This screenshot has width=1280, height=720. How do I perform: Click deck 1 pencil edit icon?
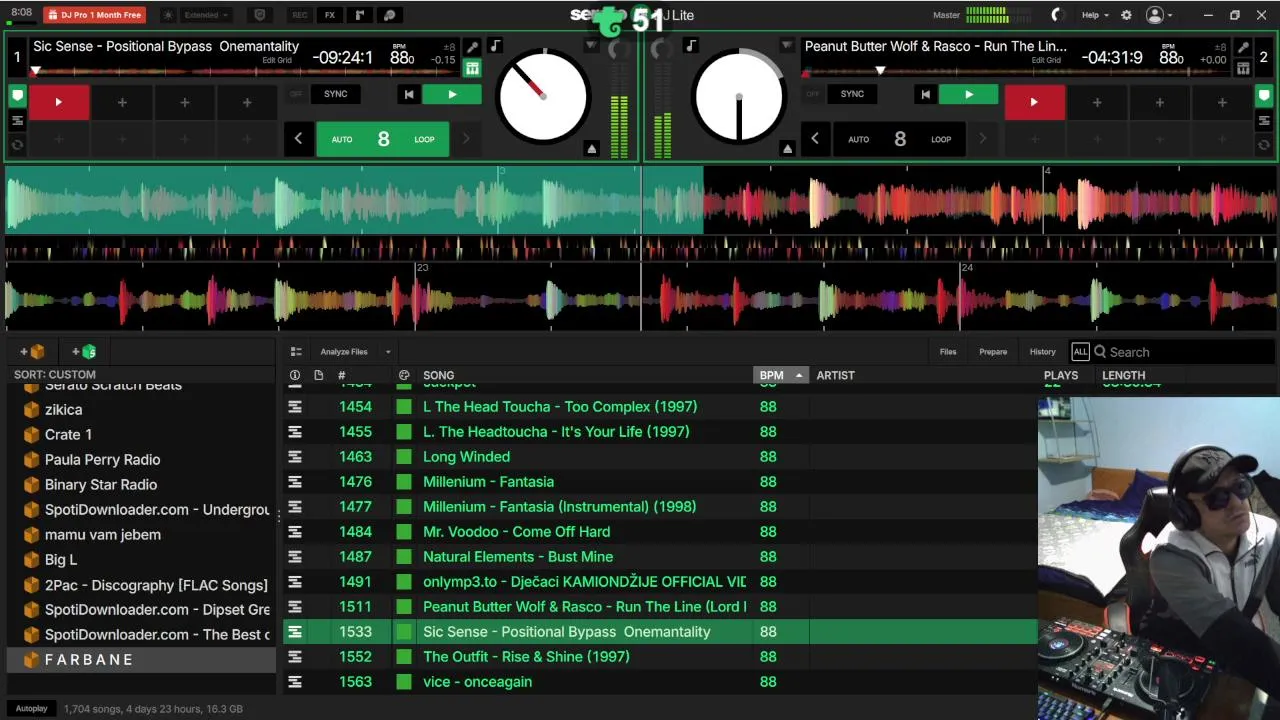pos(472,47)
